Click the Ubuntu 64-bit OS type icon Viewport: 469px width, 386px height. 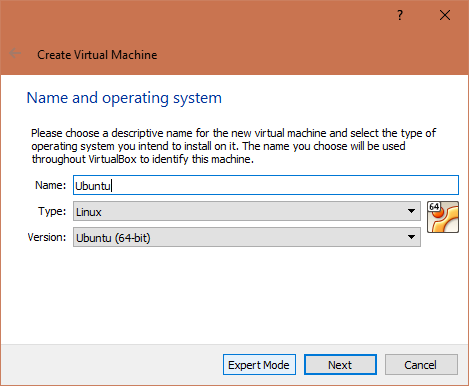pyautogui.click(x=443, y=217)
